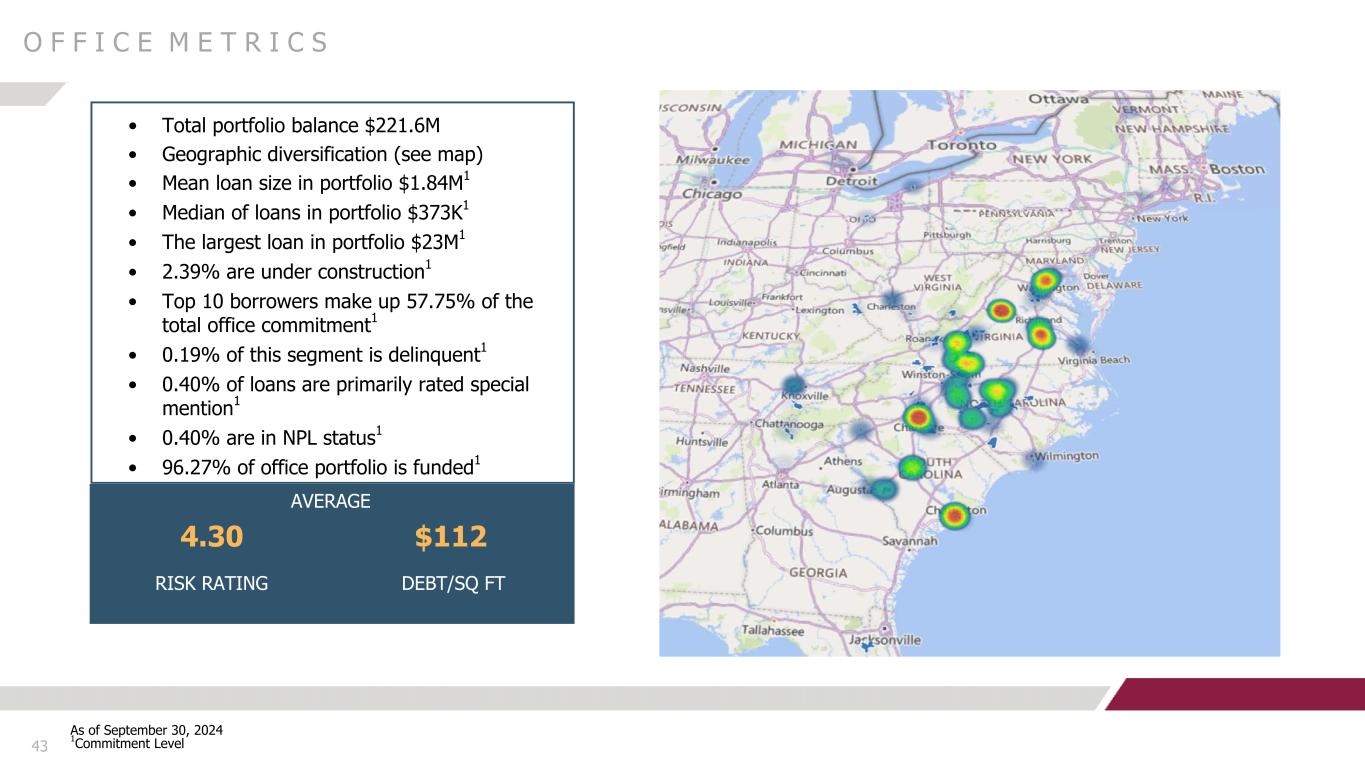Select the Chicago city label on the map
Screen dimensions: 1365x768
(709, 194)
